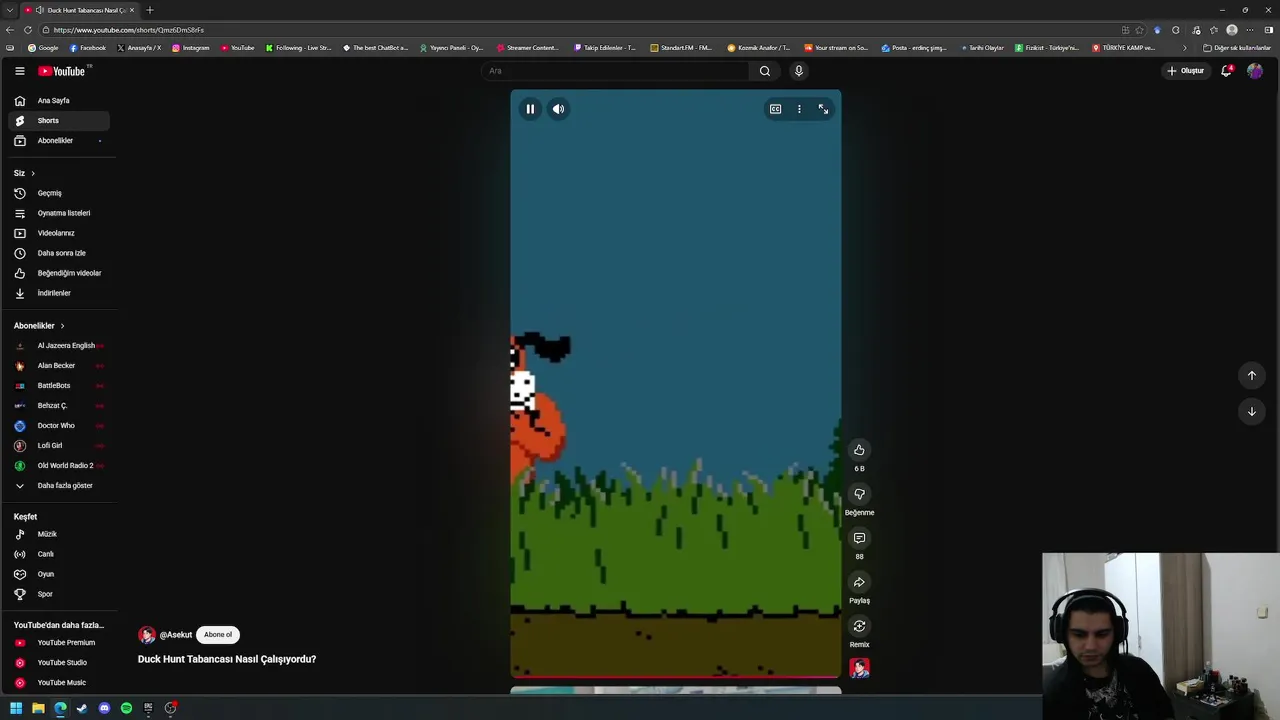The height and width of the screenshot is (720, 1280).
Task: Open Lofi Girl channel
Action: [x=59, y=446]
